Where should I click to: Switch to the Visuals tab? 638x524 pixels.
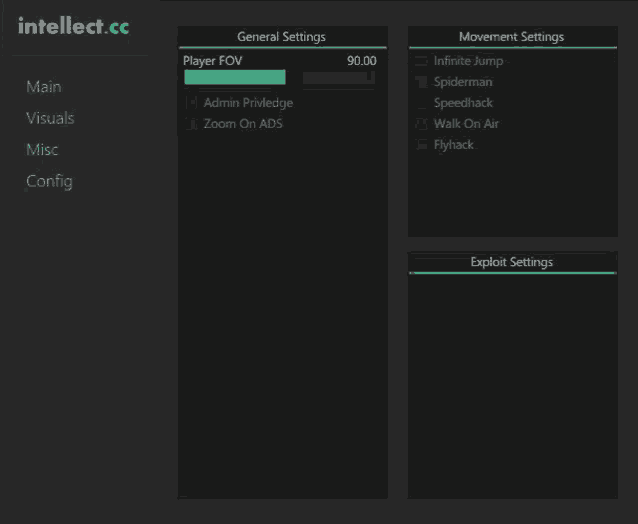50,118
